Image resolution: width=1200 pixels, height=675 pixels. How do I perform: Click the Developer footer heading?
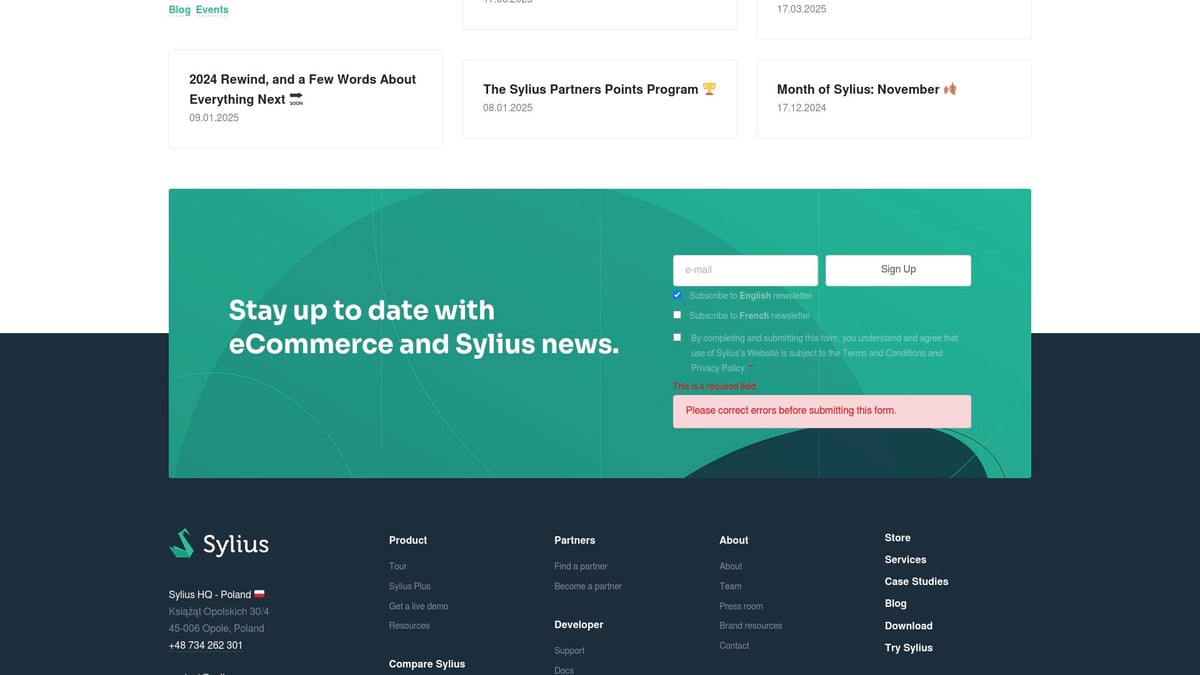[579, 625]
